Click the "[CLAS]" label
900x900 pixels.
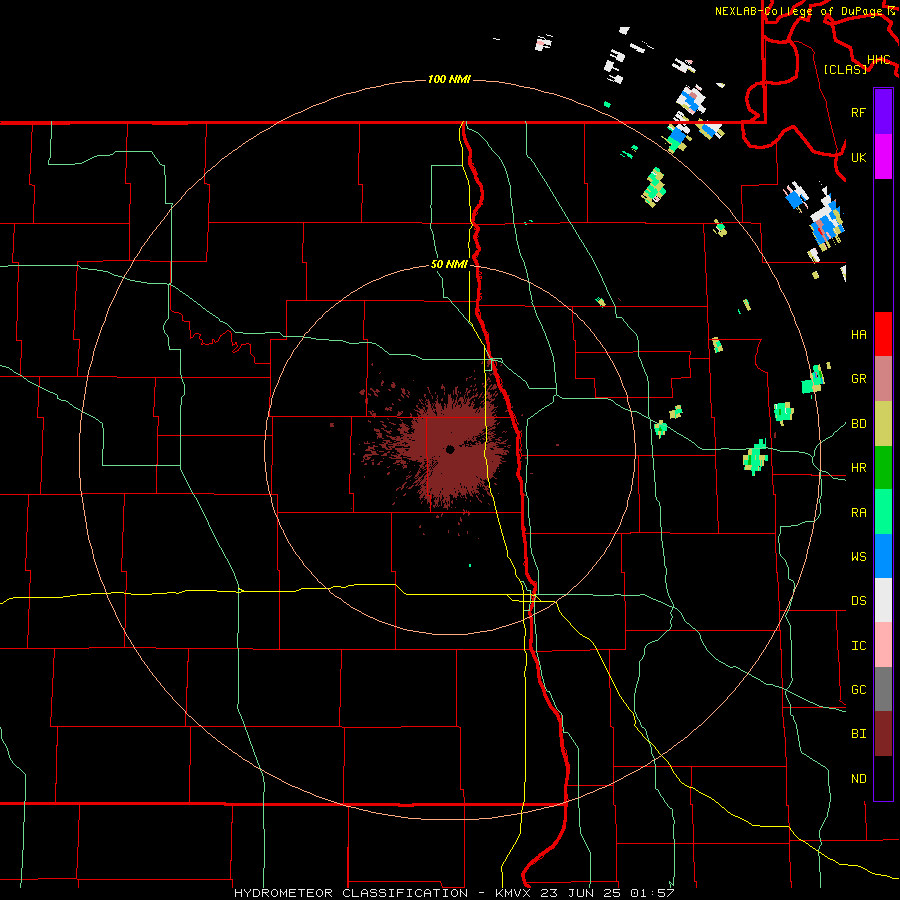tap(845, 69)
